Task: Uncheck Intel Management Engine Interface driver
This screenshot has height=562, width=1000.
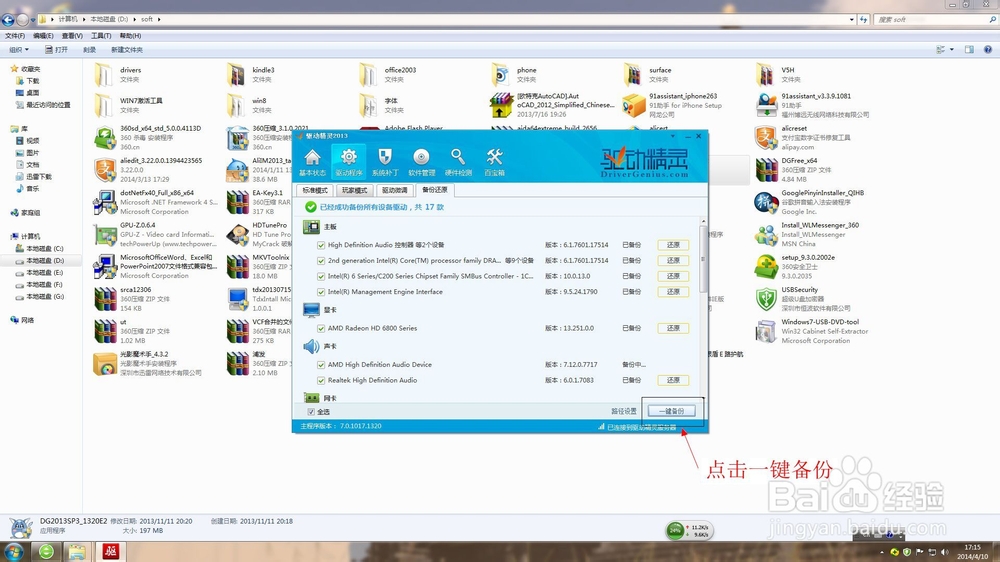Action: point(321,292)
